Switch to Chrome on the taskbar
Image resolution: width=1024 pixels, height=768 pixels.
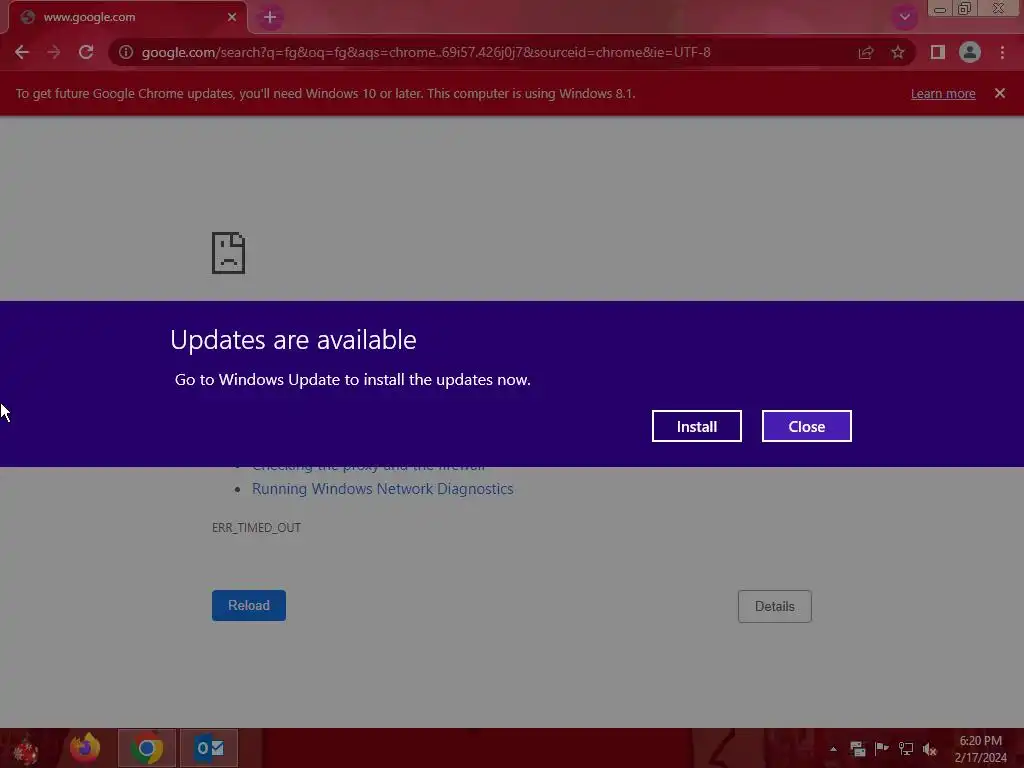pyautogui.click(x=146, y=748)
